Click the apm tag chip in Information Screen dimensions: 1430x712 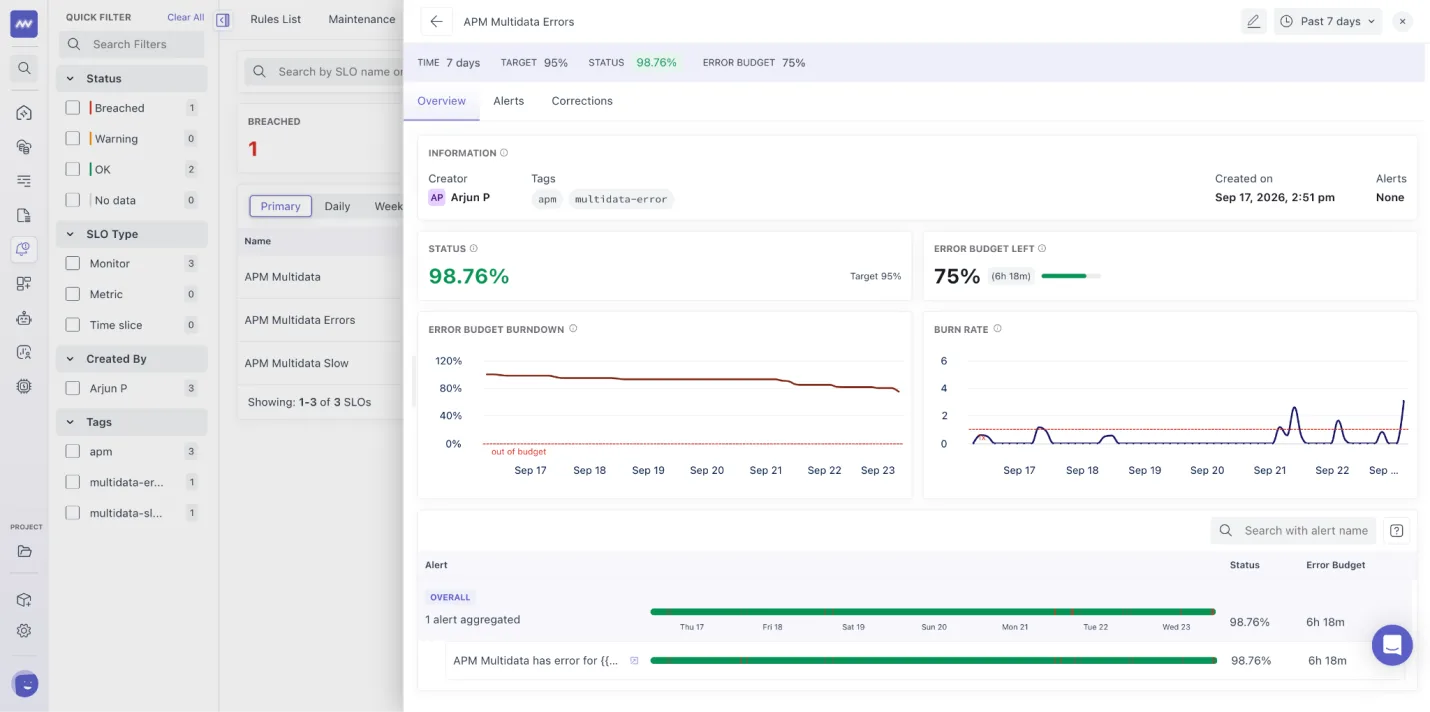(x=547, y=199)
